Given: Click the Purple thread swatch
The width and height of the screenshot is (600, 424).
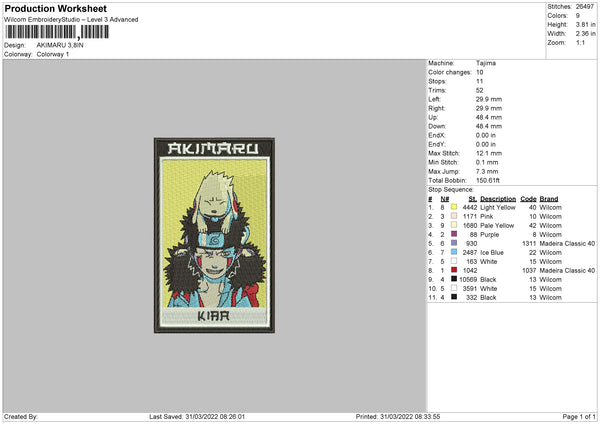Looking at the screenshot, I should 454,234.
